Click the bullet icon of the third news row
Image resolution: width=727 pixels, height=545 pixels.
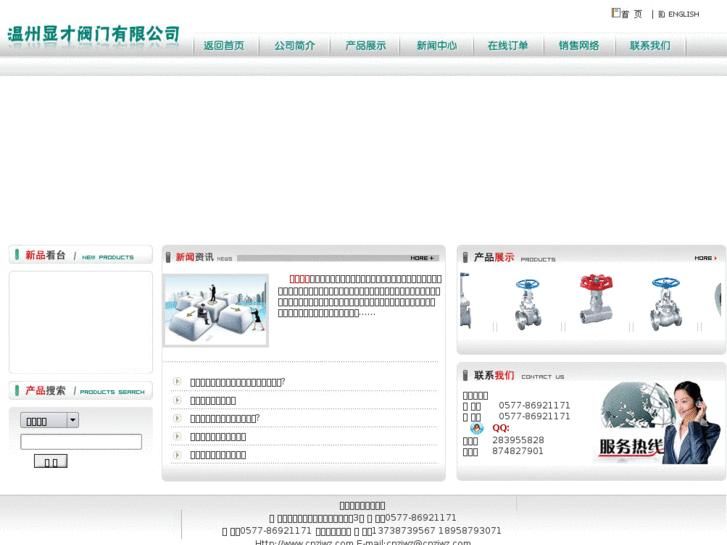177,418
